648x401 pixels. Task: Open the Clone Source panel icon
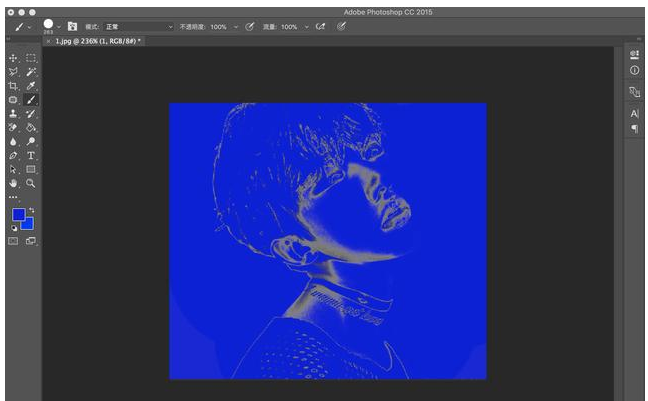click(634, 92)
